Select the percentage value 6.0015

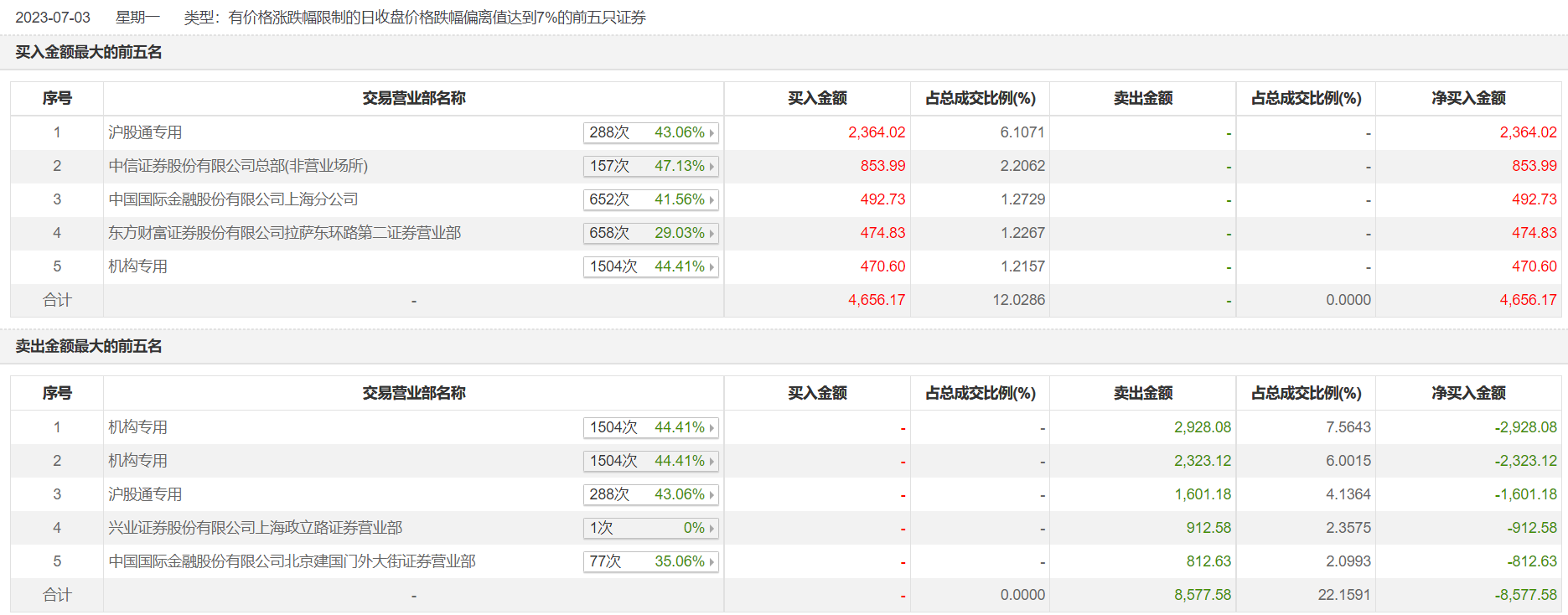click(1348, 461)
